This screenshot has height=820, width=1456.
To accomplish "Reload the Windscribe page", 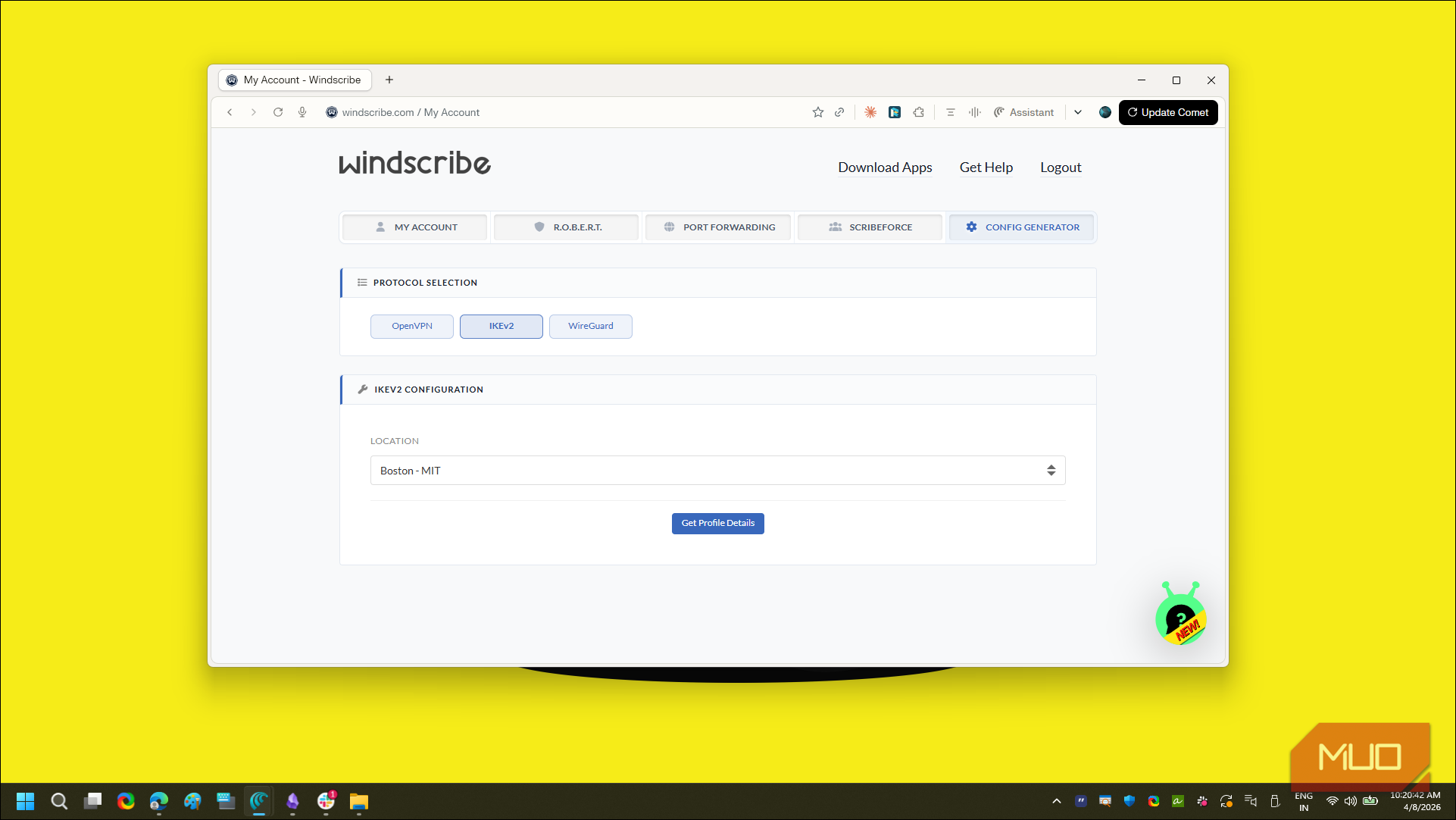I will point(278,112).
